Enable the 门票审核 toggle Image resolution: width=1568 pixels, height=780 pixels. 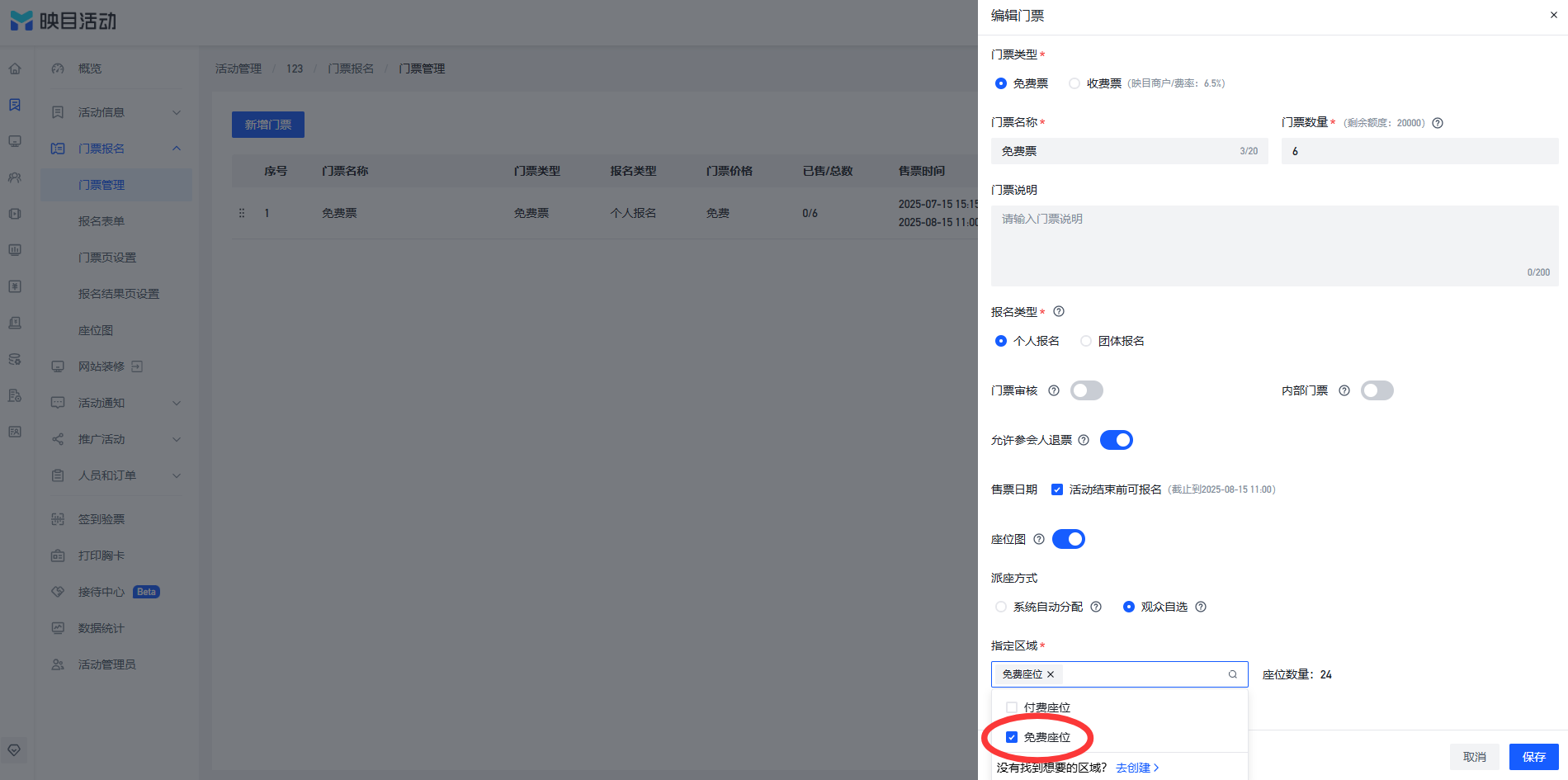point(1087,390)
